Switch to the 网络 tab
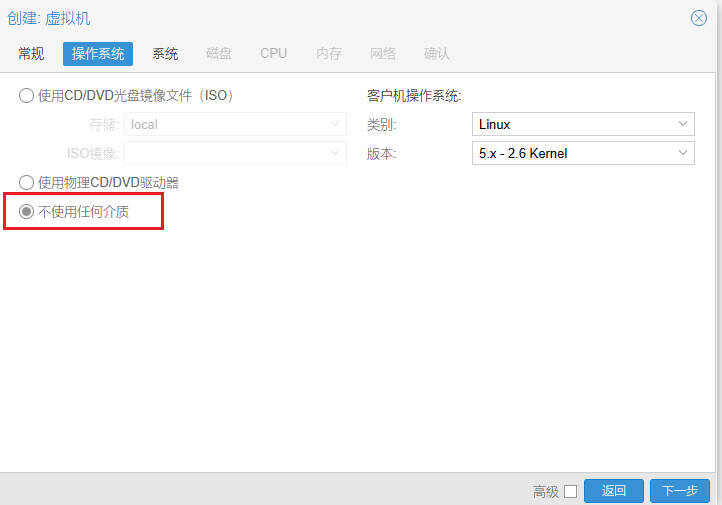The image size is (722, 505). [383, 54]
